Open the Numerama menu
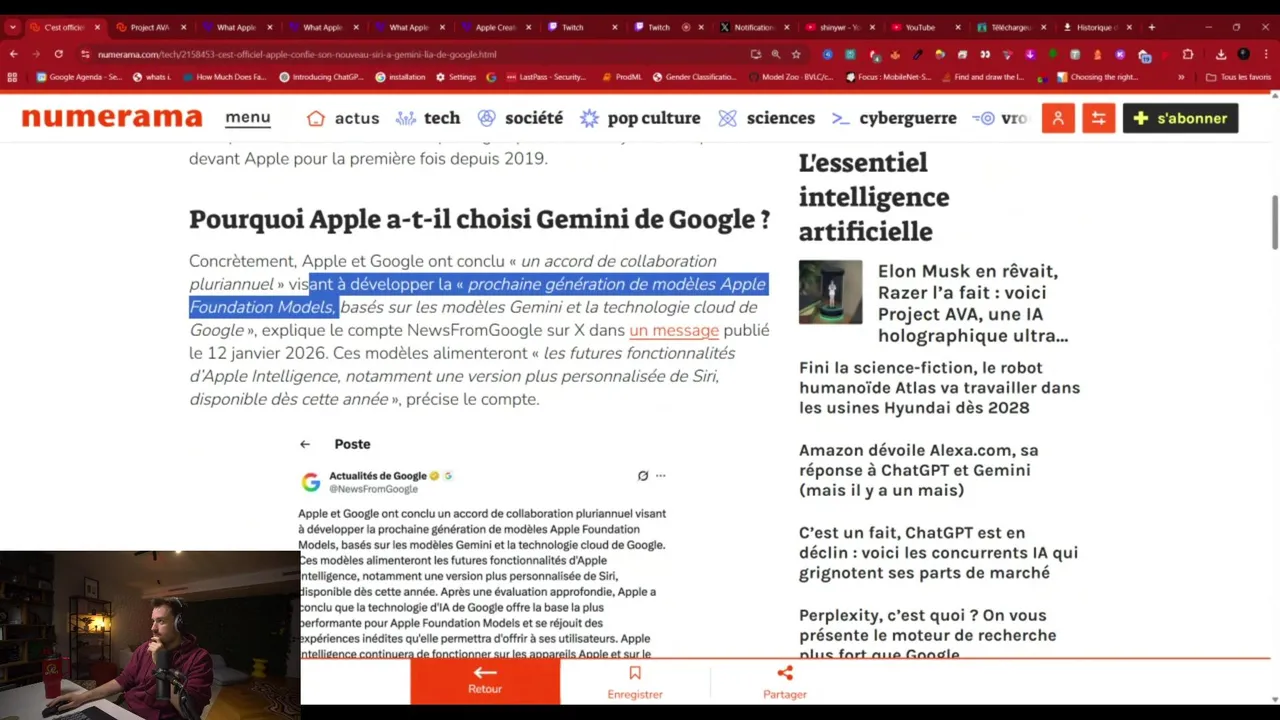The image size is (1280, 720). click(248, 118)
